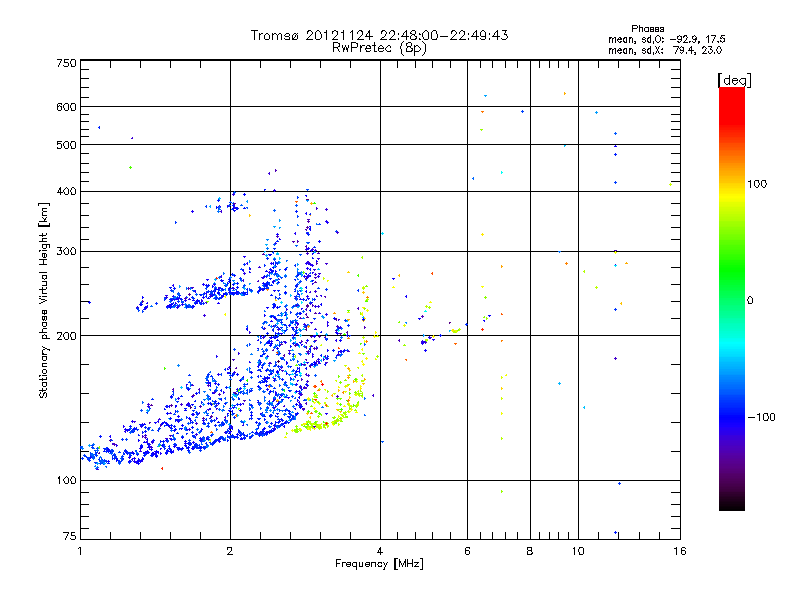Click the "[deg]" label above the colorbar
Viewport: 800px width, 600px height.
[734, 80]
